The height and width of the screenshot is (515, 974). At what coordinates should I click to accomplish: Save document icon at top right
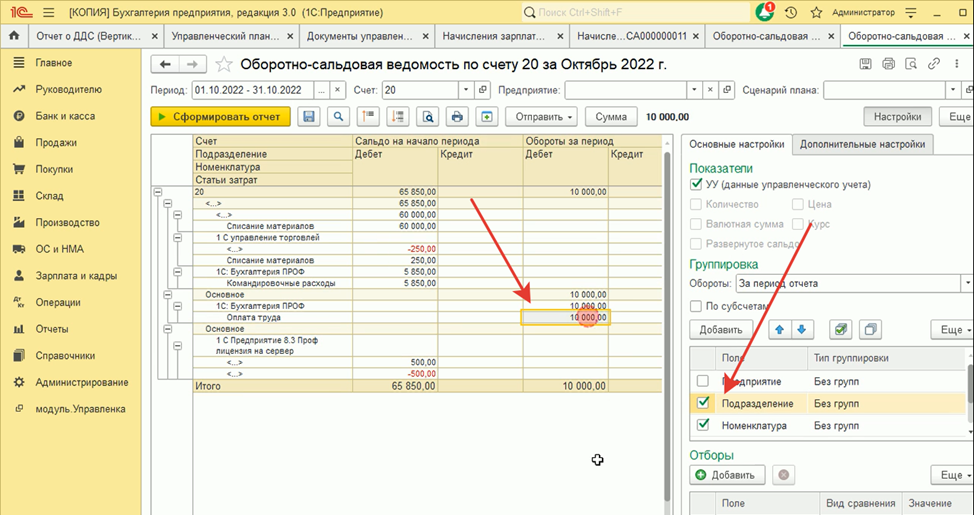click(x=865, y=64)
